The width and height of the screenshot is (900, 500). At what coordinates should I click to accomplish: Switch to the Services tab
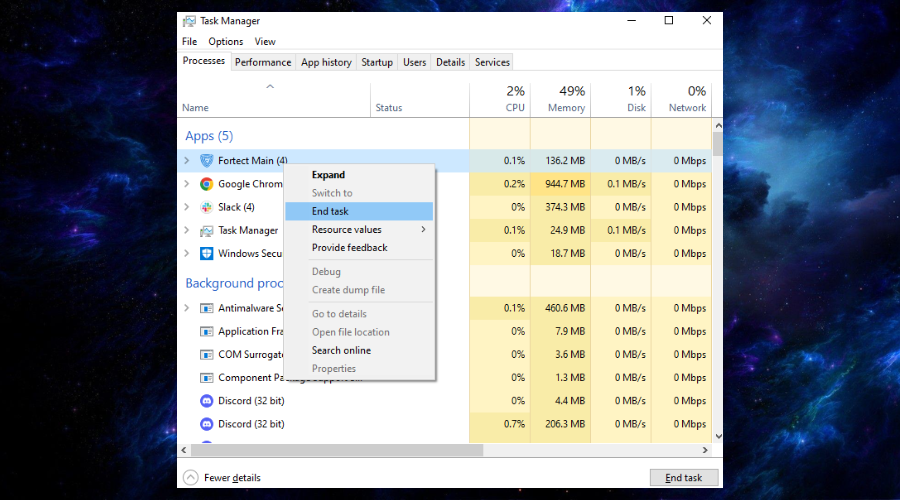coord(492,62)
